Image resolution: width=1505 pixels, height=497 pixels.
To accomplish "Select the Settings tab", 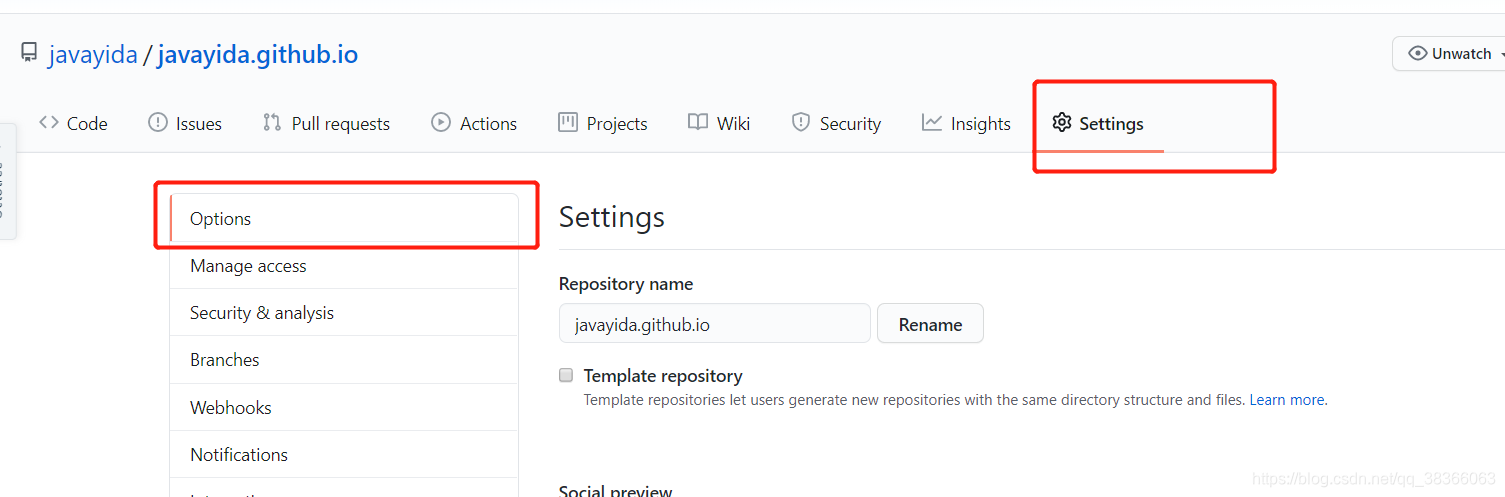I will coord(1098,124).
